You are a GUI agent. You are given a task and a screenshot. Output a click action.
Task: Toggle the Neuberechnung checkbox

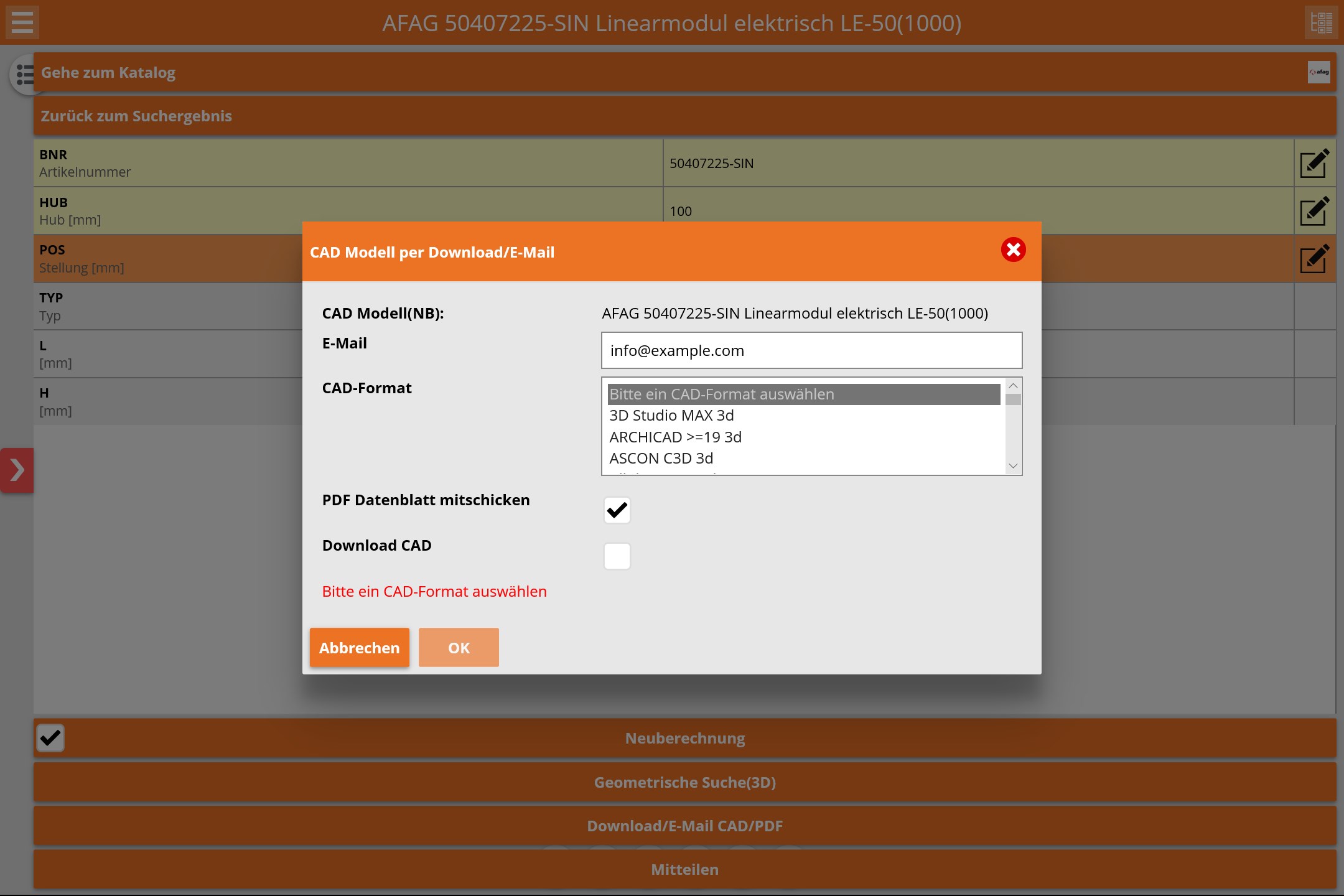tap(50, 738)
